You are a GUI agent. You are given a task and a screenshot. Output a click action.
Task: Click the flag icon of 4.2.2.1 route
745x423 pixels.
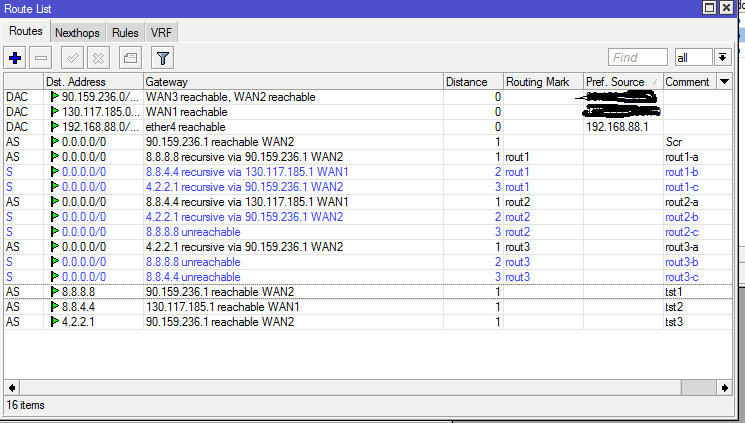pos(55,322)
